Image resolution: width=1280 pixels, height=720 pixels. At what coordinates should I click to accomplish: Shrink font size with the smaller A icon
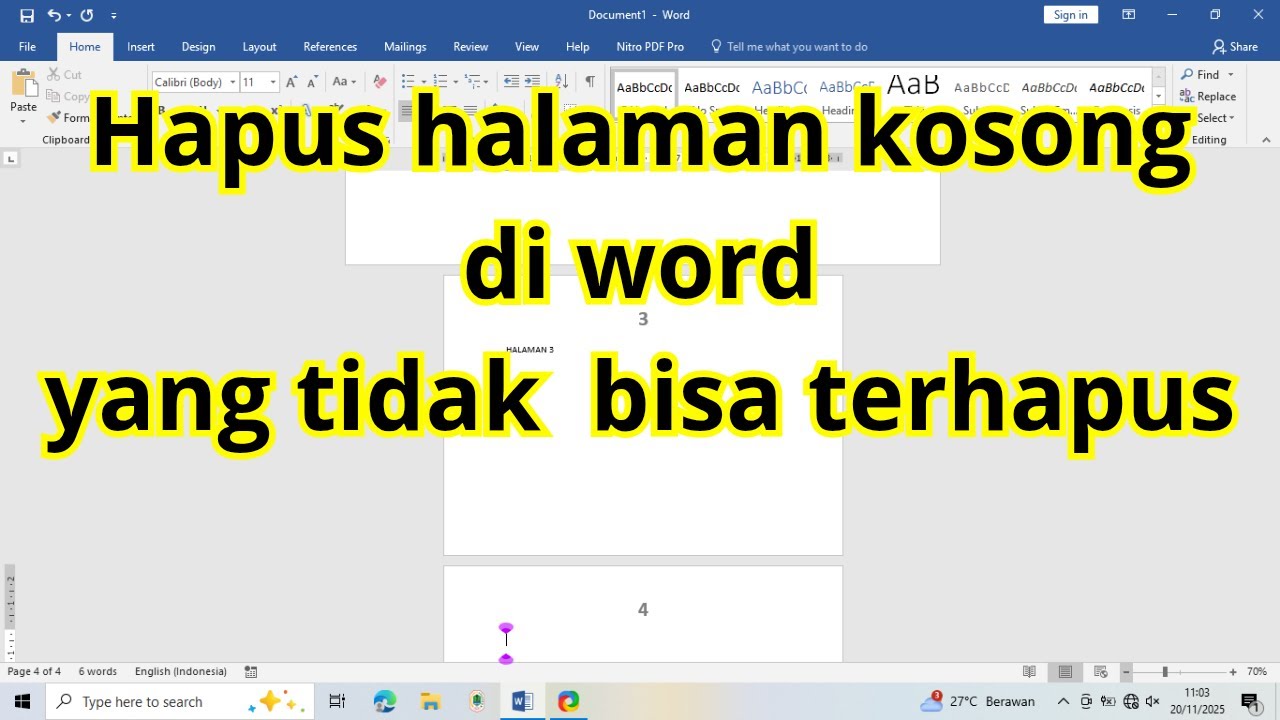313,82
